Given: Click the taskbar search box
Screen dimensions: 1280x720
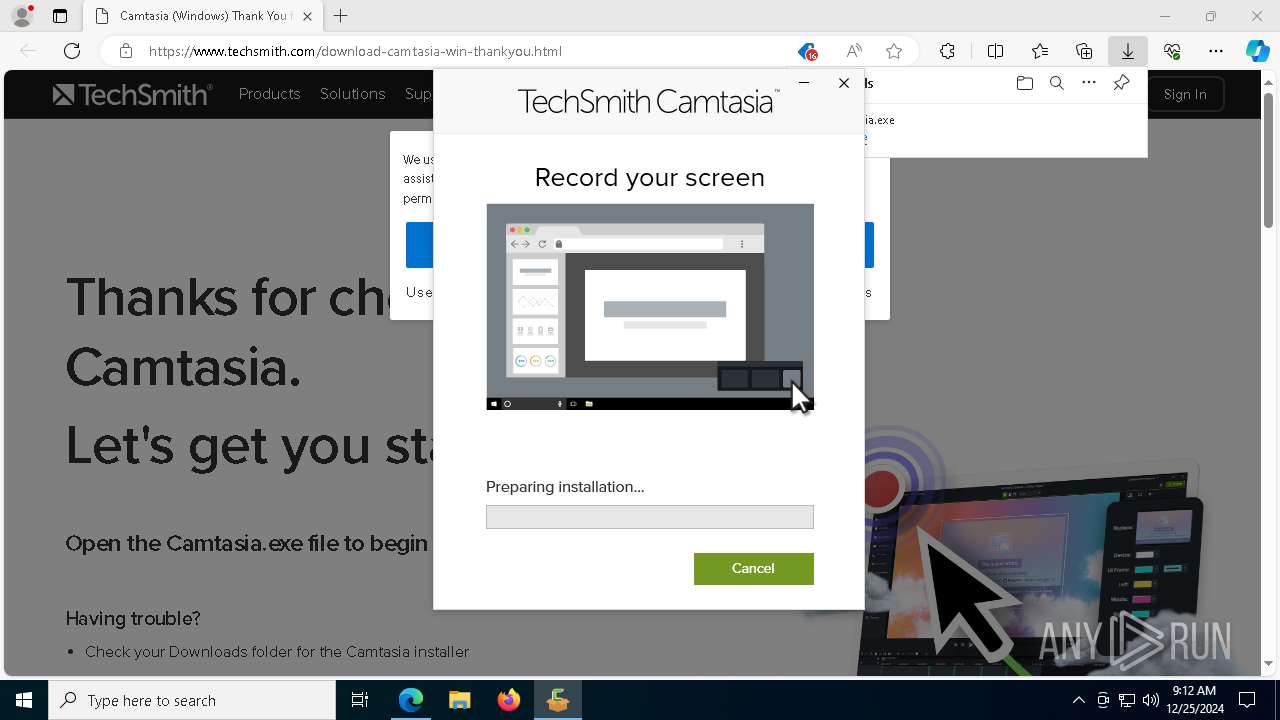Looking at the screenshot, I should pyautogui.click(x=192, y=700).
